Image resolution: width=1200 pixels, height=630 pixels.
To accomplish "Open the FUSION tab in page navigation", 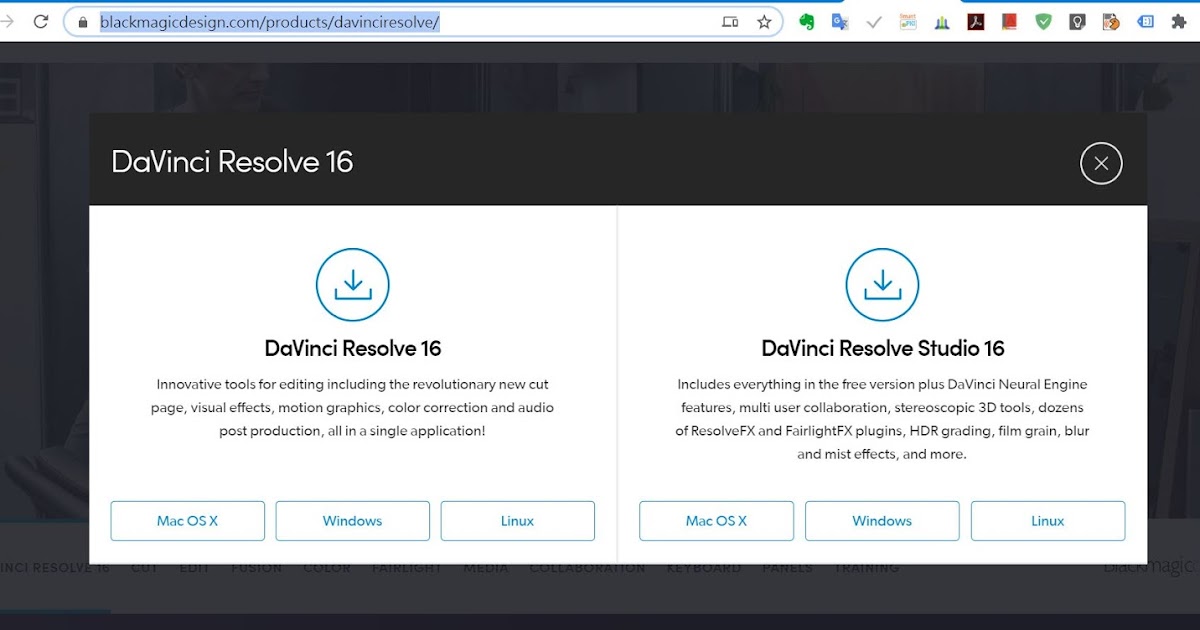I will pos(257,568).
